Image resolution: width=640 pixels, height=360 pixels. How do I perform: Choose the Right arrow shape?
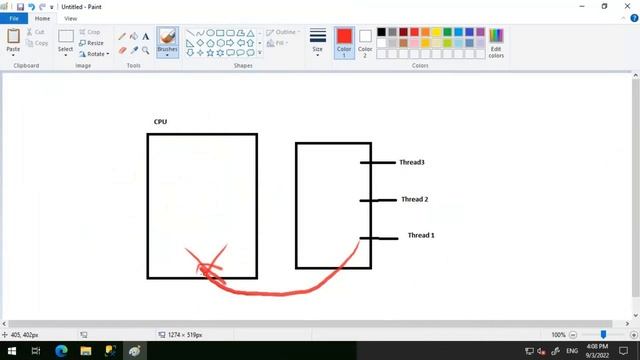click(x=230, y=43)
